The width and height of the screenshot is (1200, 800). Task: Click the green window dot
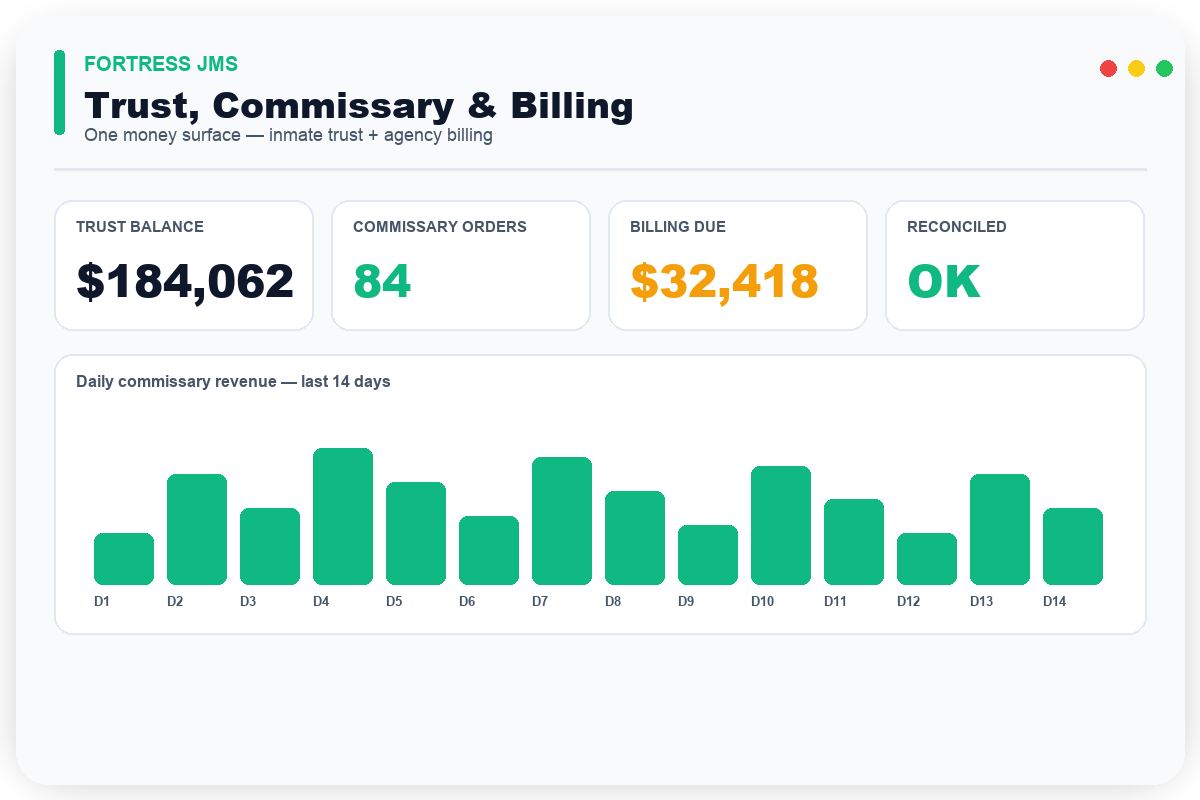[x=1164, y=68]
